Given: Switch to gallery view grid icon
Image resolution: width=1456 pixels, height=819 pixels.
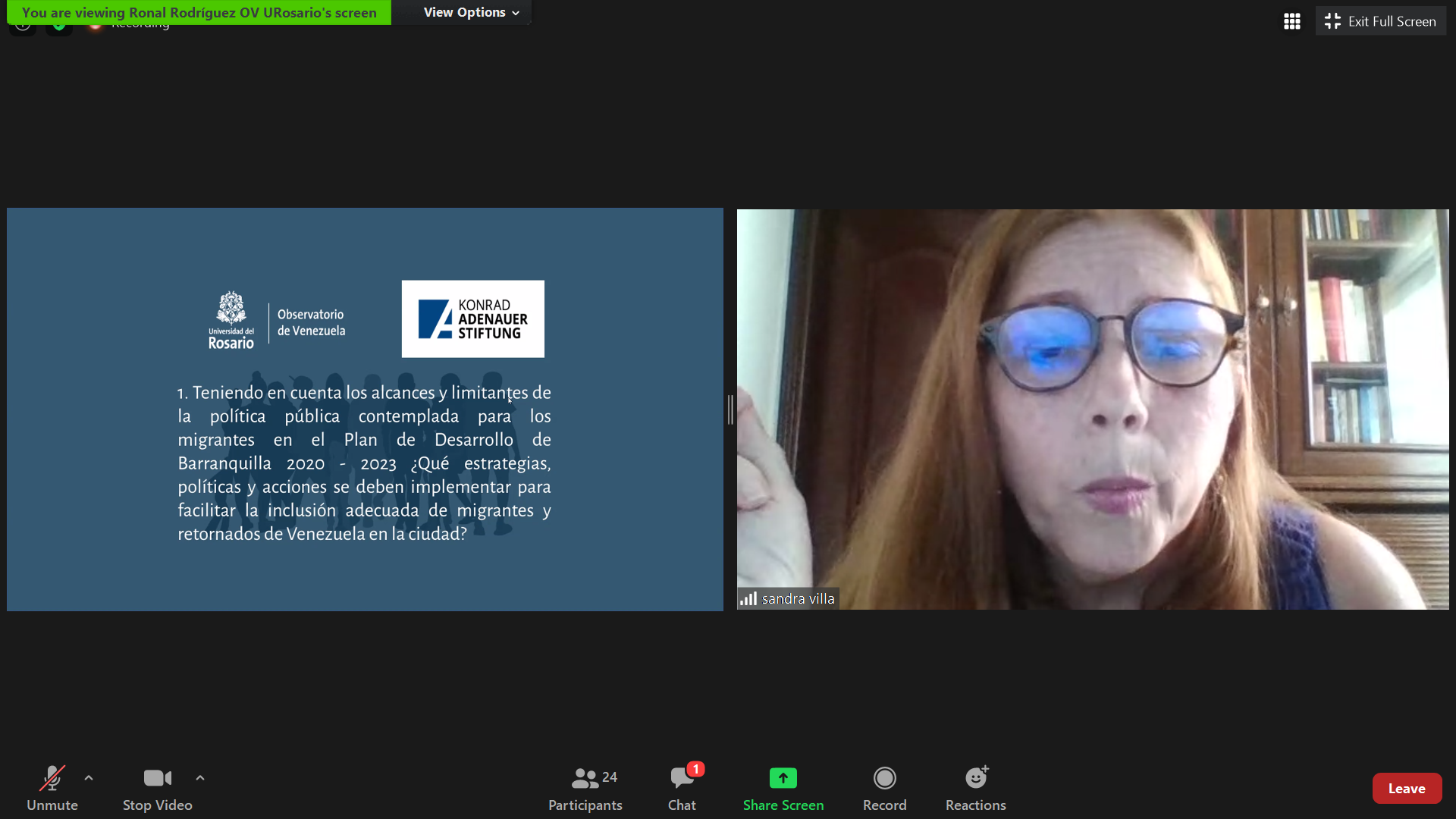Looking at the screenshot, I should point(1292,21).
